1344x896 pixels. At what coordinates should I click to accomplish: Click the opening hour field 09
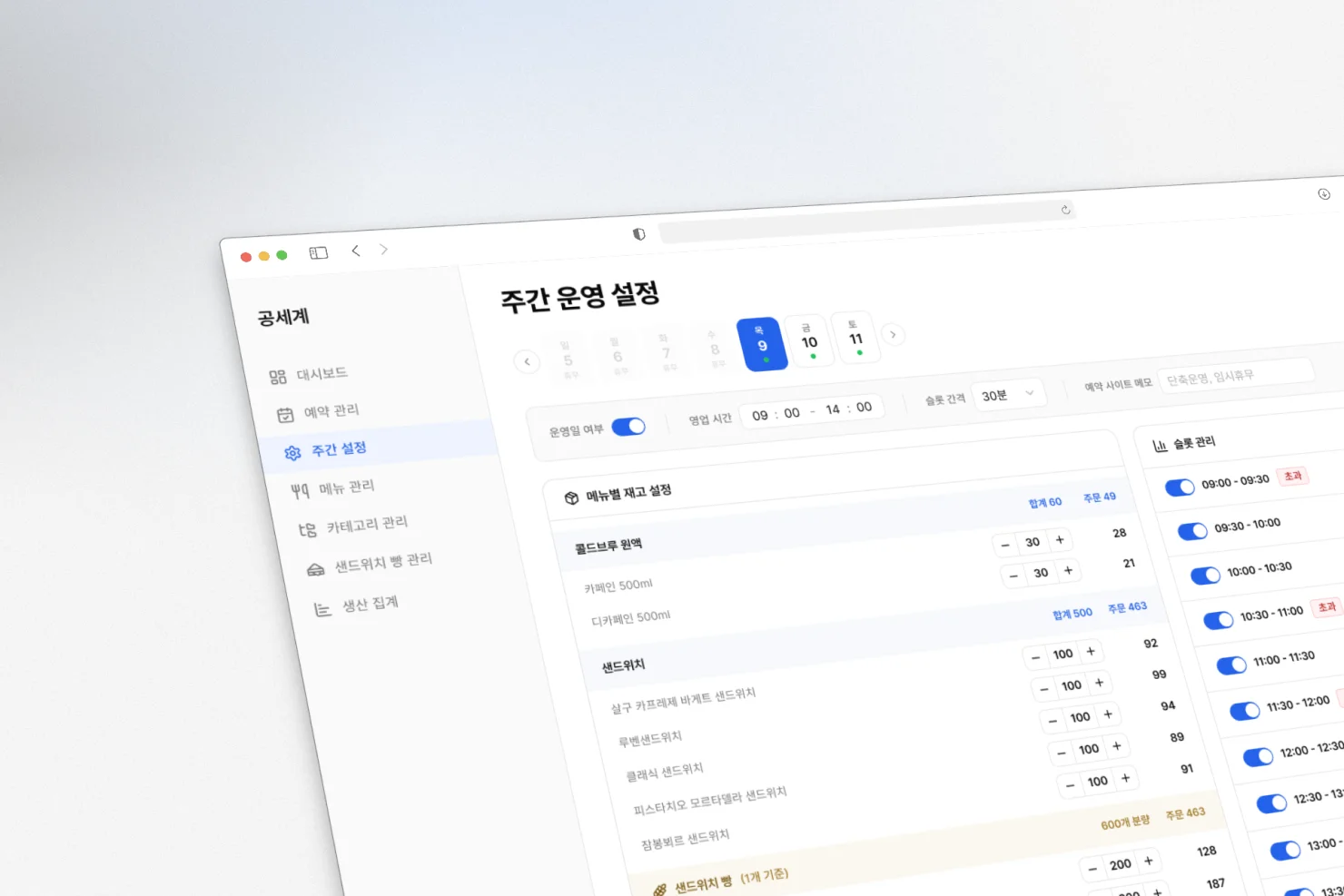(x=760, y=415)
